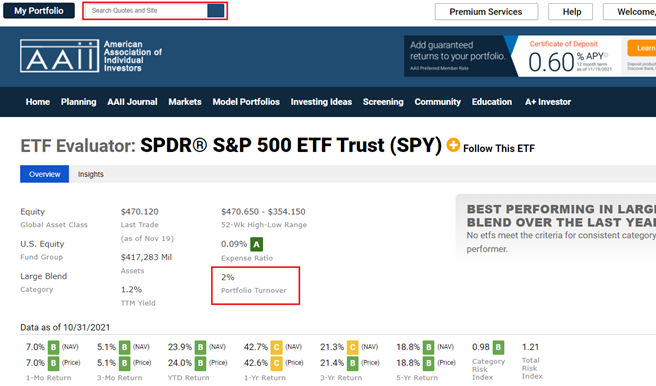Screen dimensions: 656x386
Task: Click the B grade badge for 3-Mo Price return
Action: point(124,363)
